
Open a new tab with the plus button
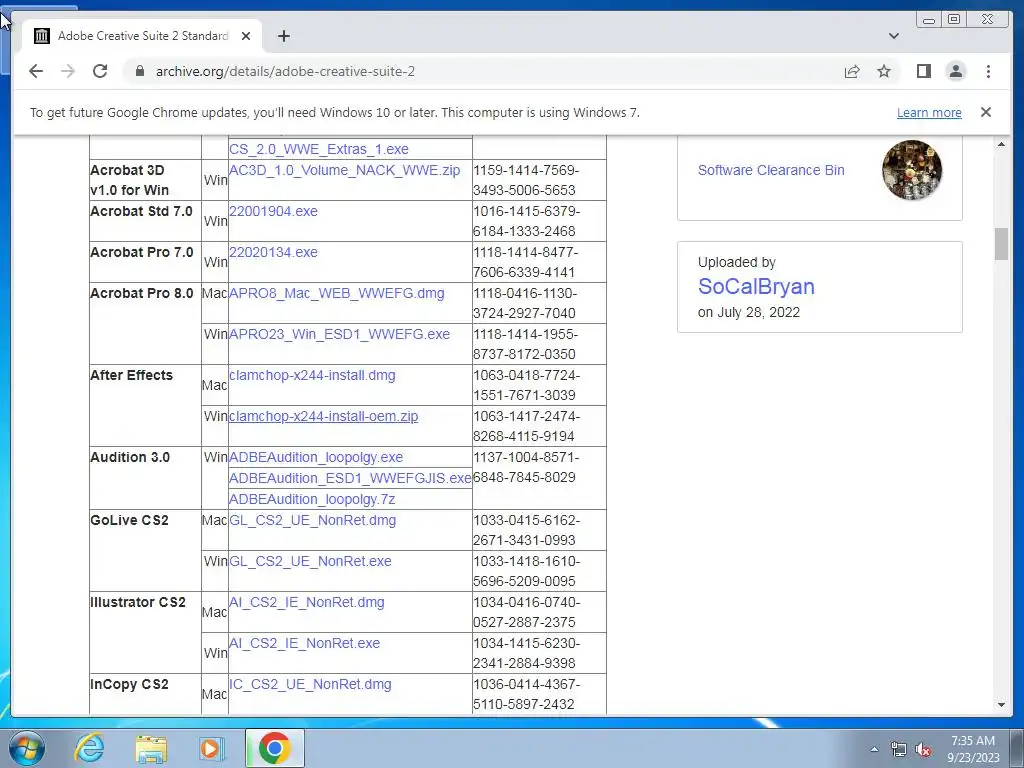click(283, 36)
